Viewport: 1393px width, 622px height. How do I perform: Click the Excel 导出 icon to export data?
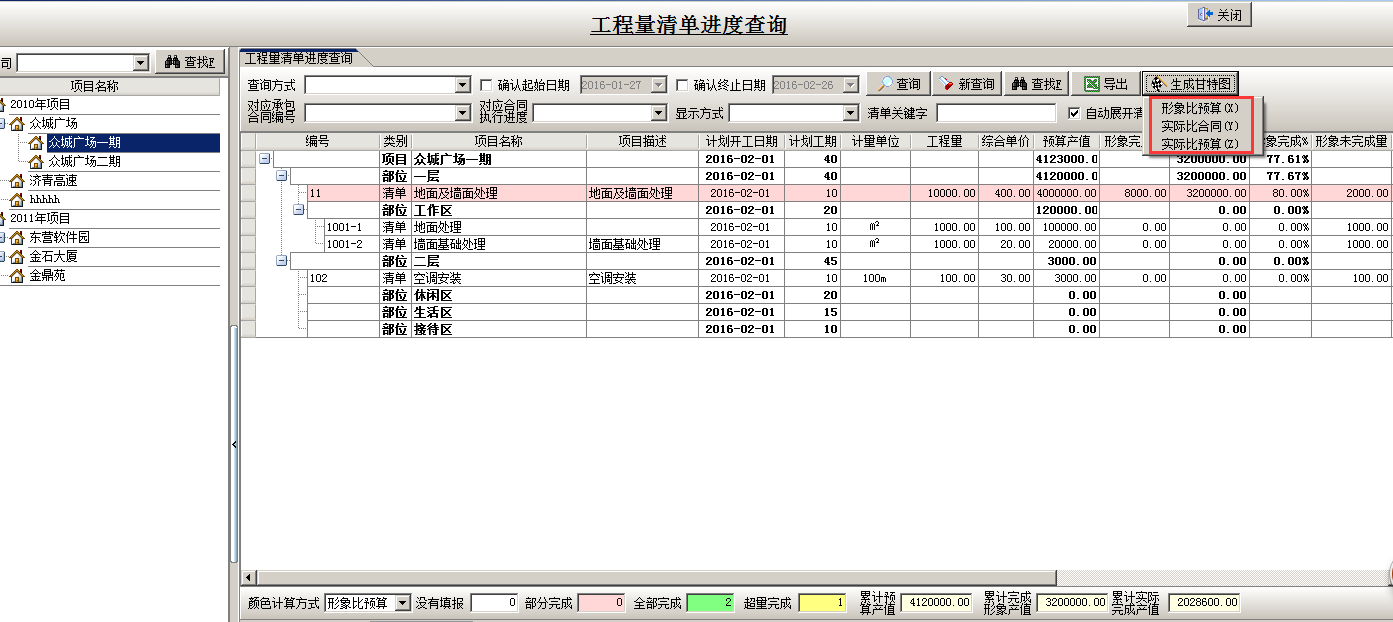point(1092,83)
